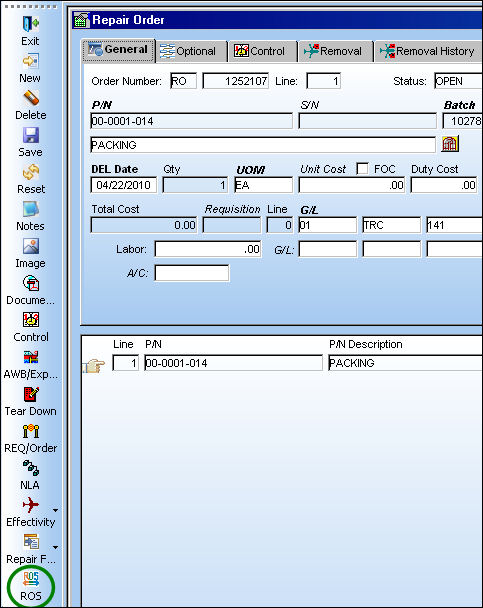Click the Total Cost field
The height and width of the screenshot is (608, 483).
pyautogui.click(x=144, y=225)
